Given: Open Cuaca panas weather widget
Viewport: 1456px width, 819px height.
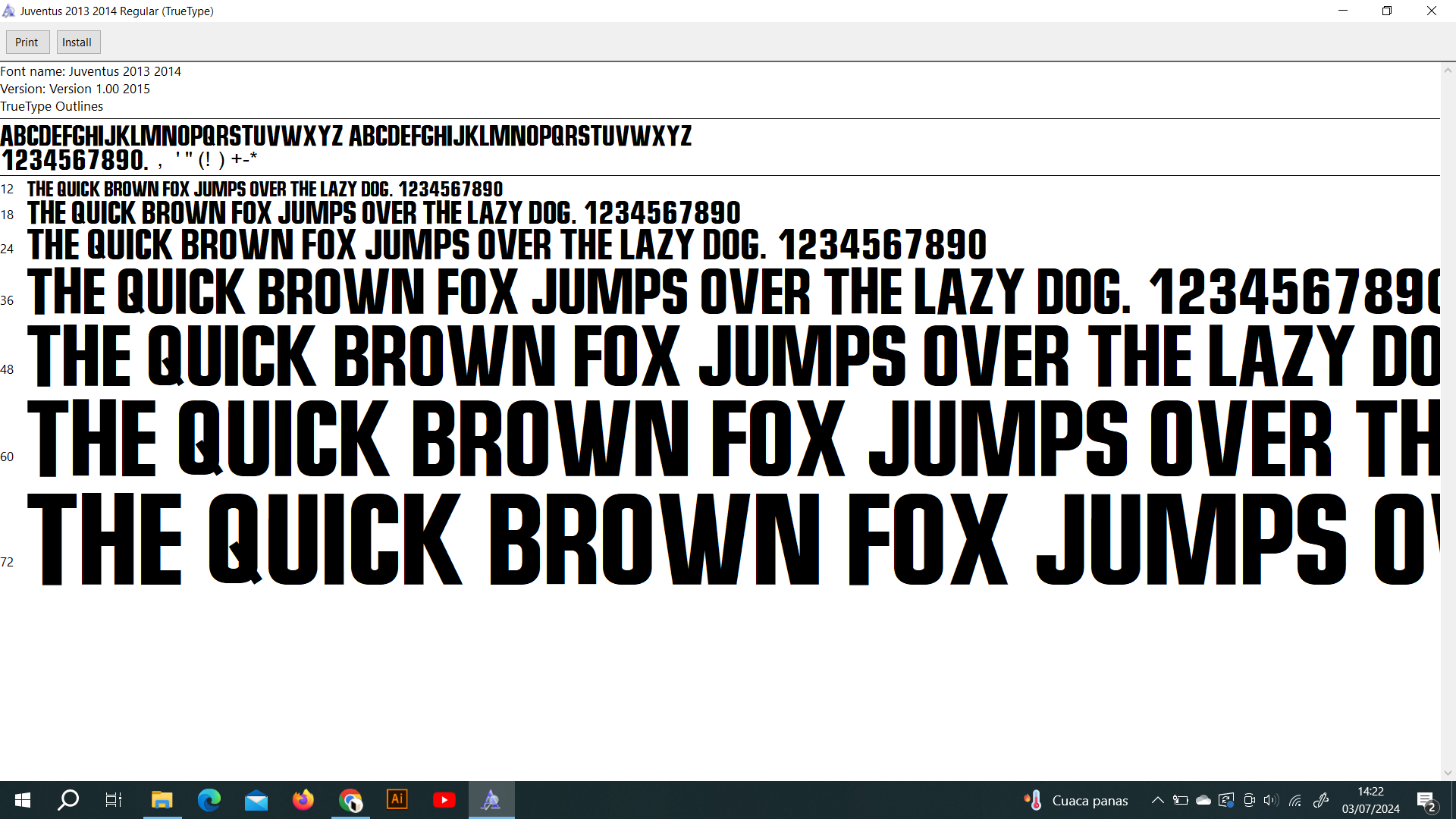Looking at the screenshot, I should (x=1075, y=800).
